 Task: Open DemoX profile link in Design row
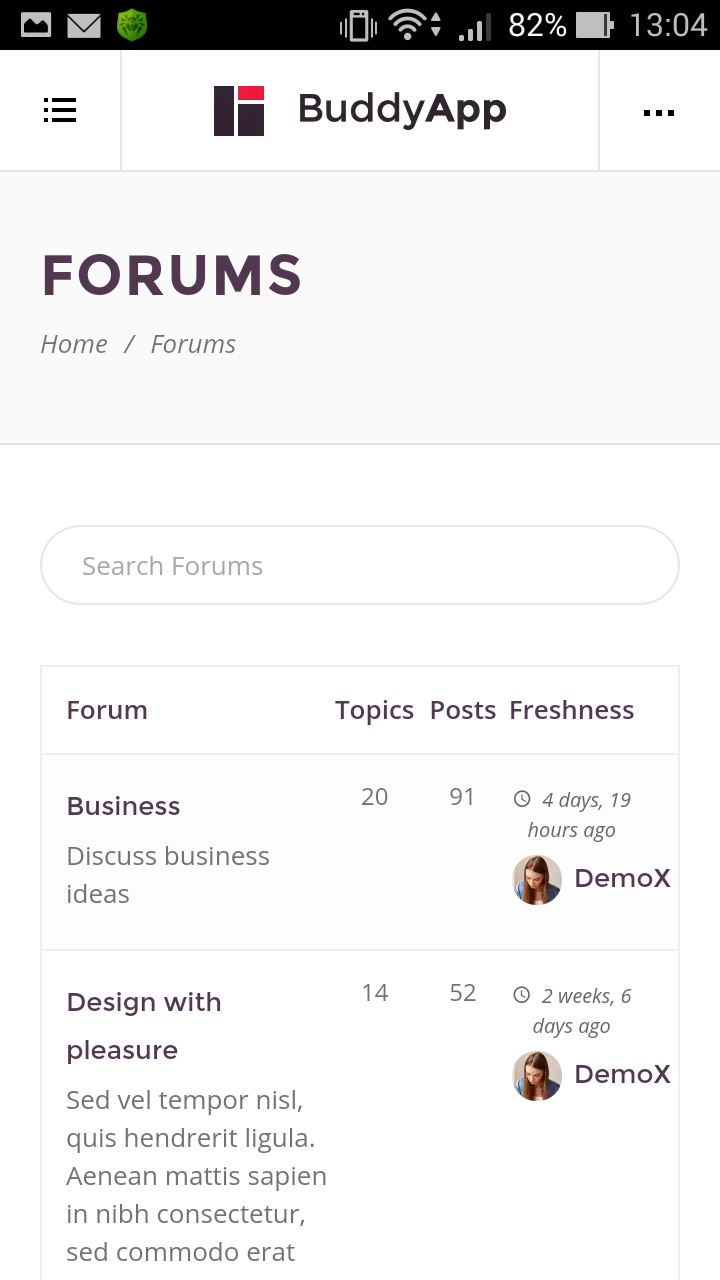622,1075
